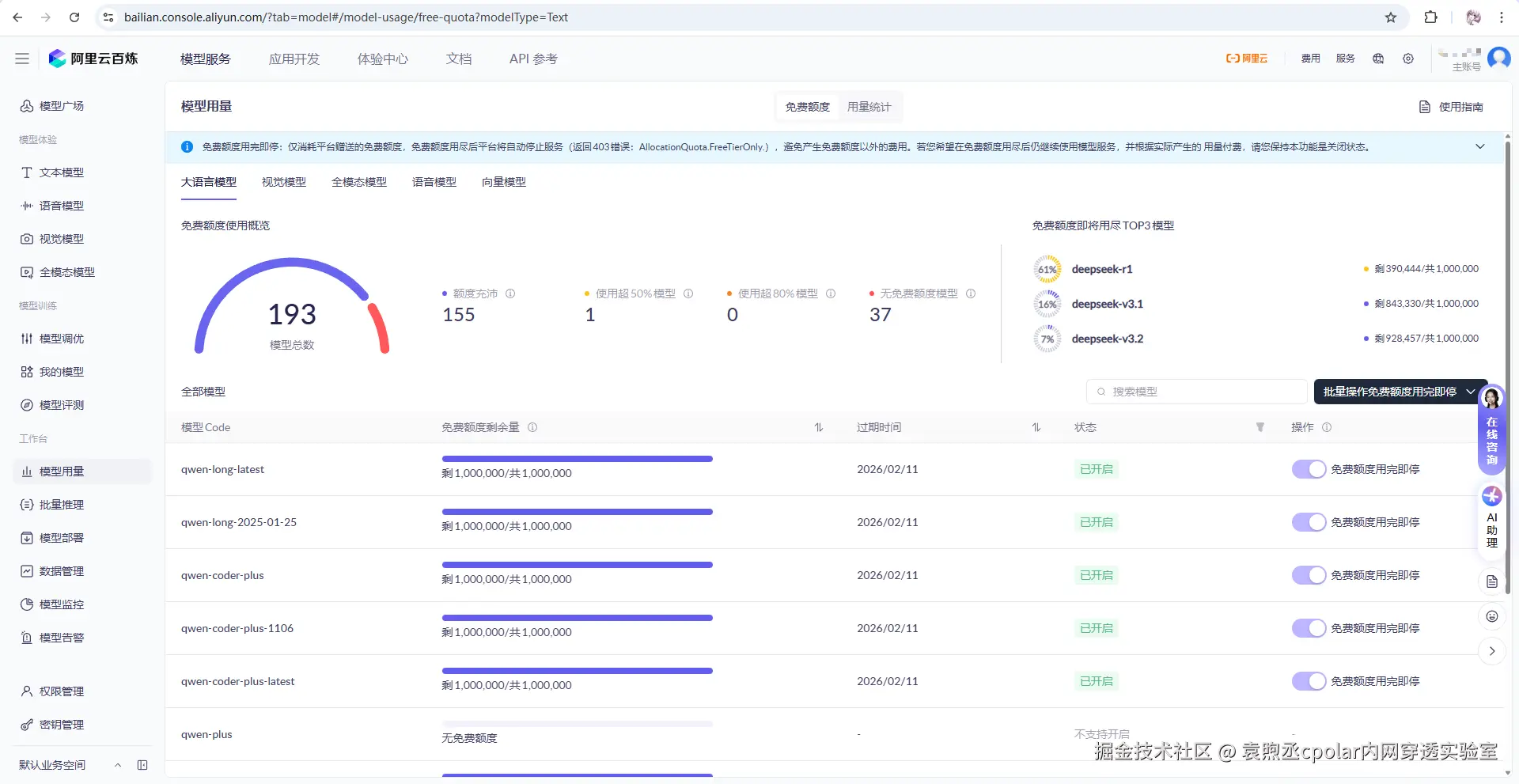The width and height of the screenshot is (1519, 784).
Task: Click the deepseek-r1 61% usage ring
Action: click(1047, 269)
